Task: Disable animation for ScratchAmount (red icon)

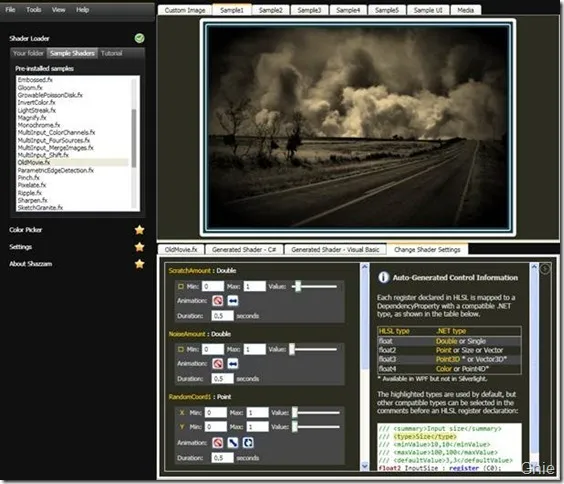Action: [217, 301]
